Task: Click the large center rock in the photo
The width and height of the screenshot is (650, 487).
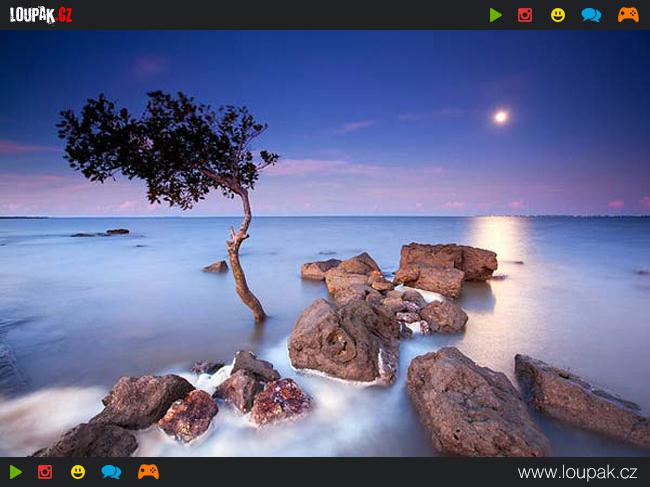Action: (343, 340)
